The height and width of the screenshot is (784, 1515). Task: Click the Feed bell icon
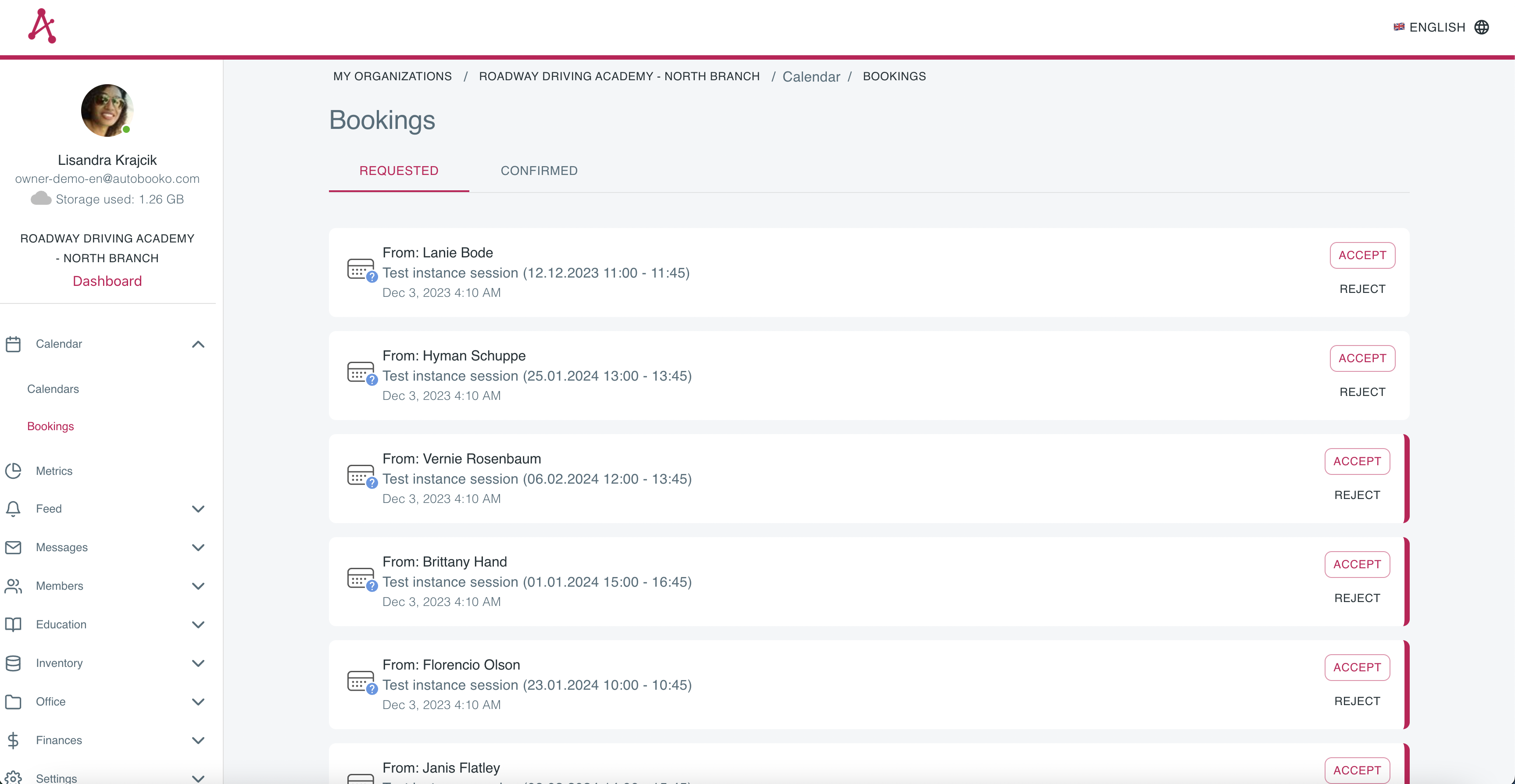tap(13, 508)
